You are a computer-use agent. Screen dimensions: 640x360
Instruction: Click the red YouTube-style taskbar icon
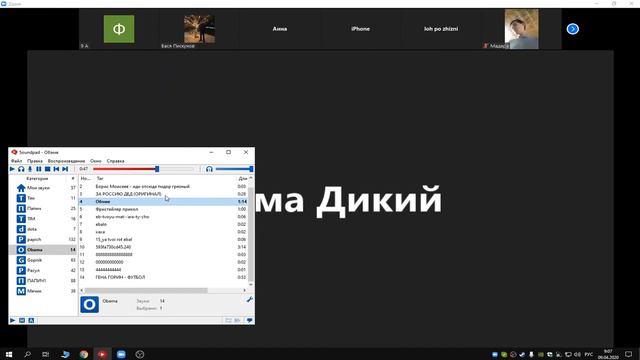[x=102, y=354]
